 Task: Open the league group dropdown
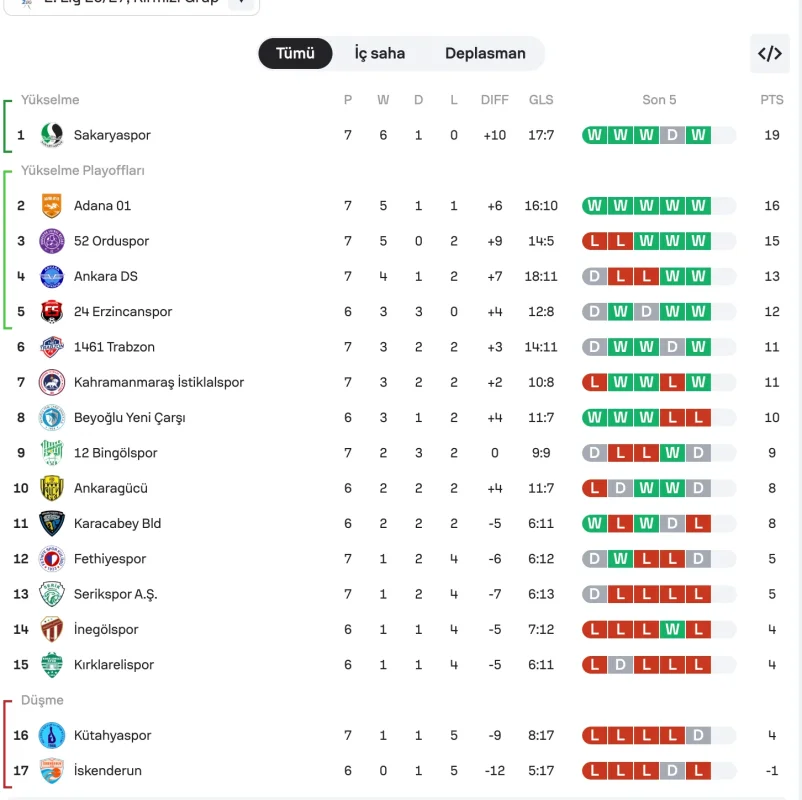131,4
